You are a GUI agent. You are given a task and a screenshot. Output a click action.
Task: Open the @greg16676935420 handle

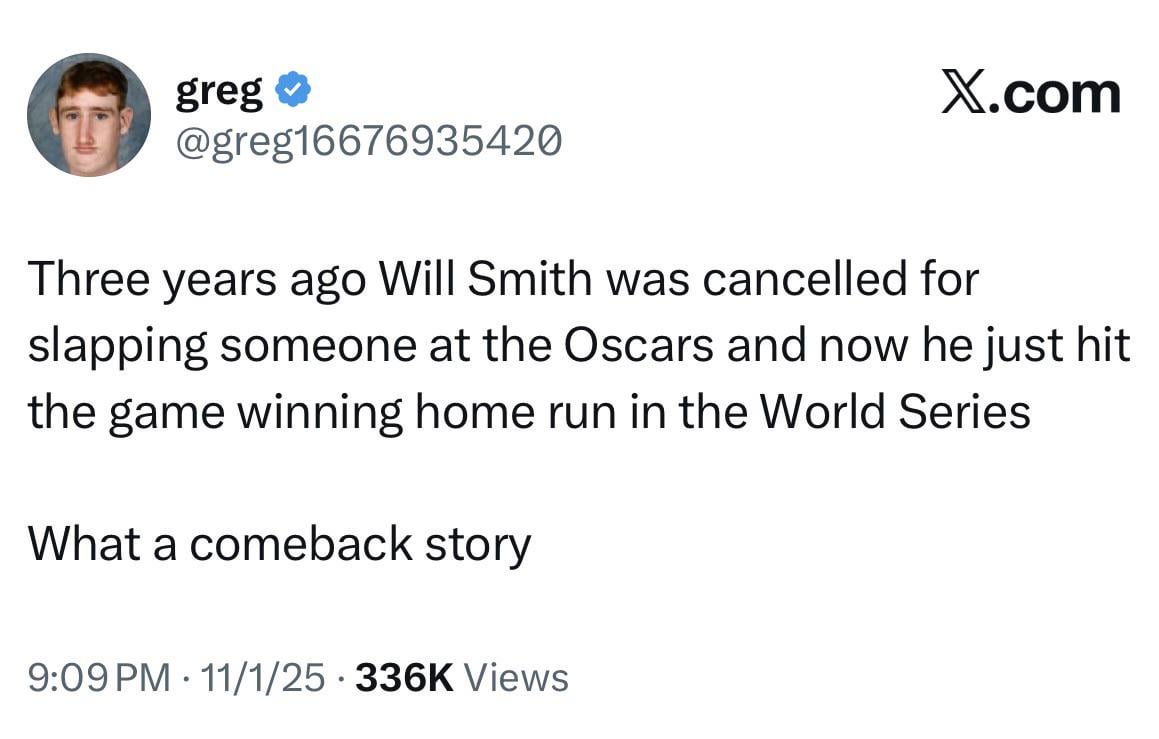point(368,141)
